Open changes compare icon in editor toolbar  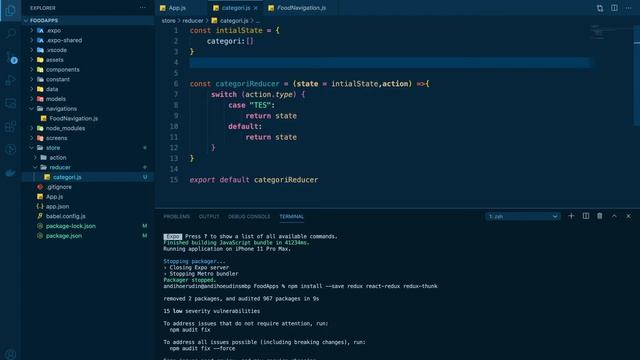tap(600, 8)
